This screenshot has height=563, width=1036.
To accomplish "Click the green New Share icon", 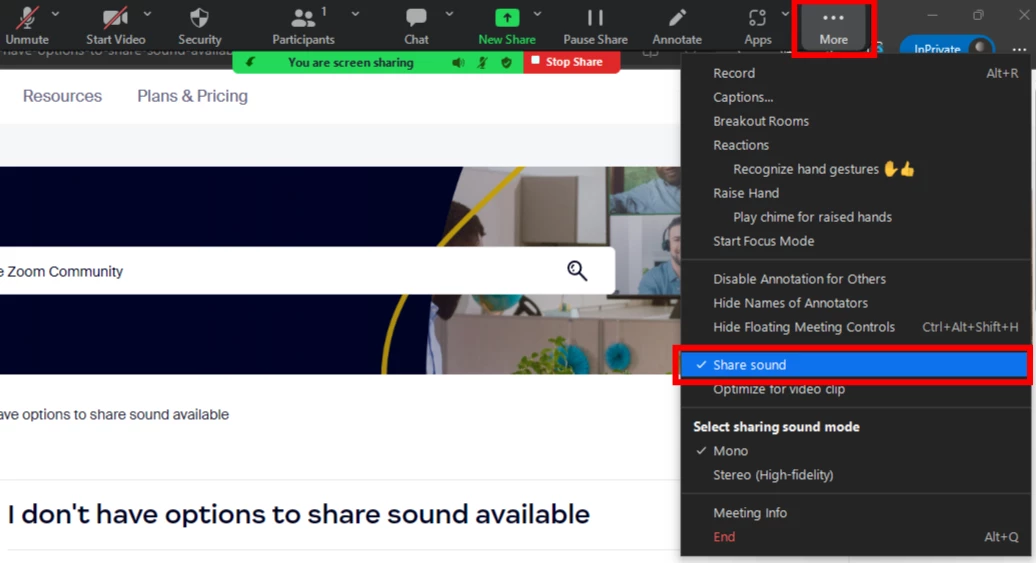I will pyautogui.click(x=507, y=18).
